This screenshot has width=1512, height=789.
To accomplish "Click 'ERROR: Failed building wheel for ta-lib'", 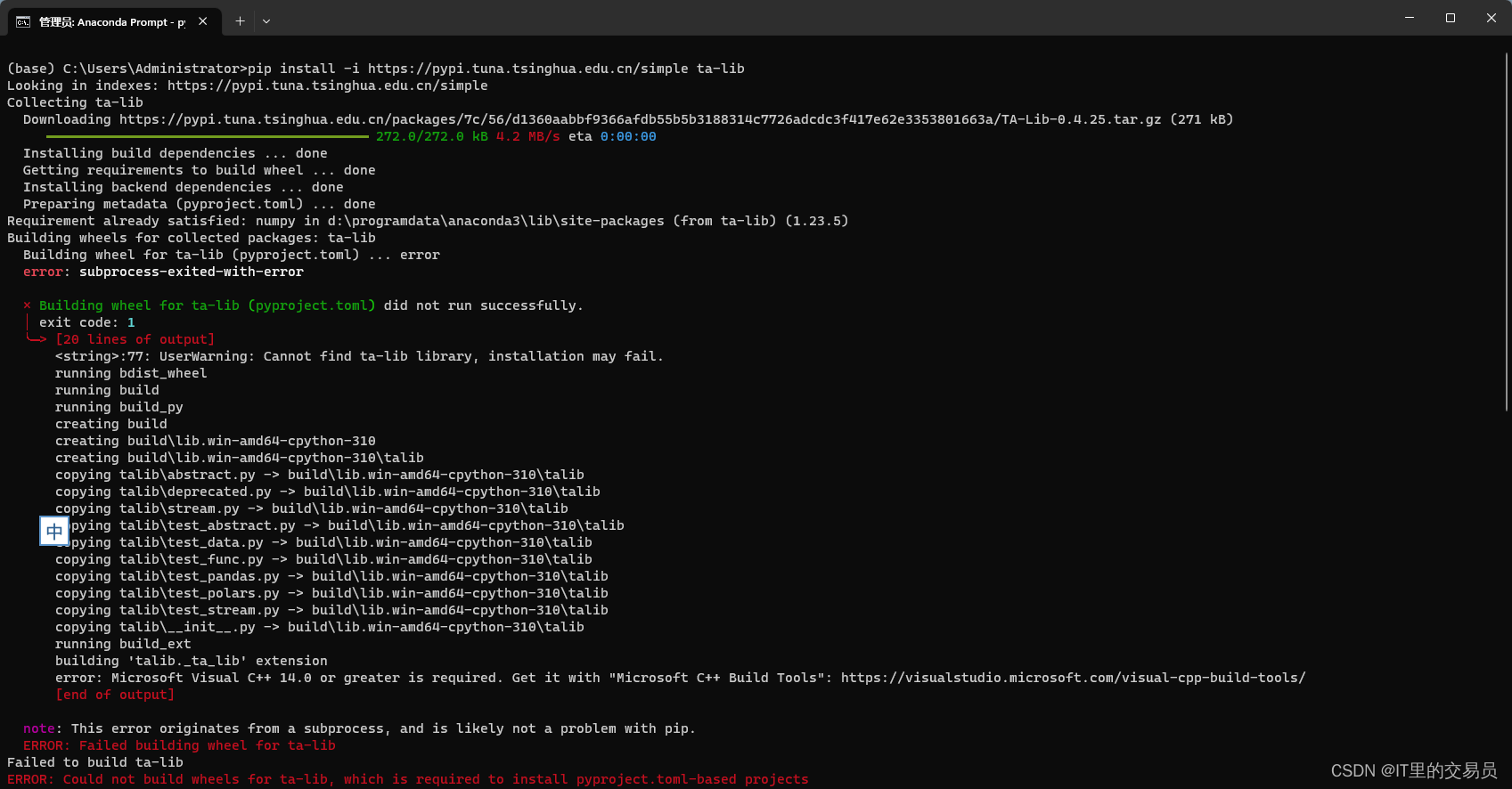I will (179, 745).
